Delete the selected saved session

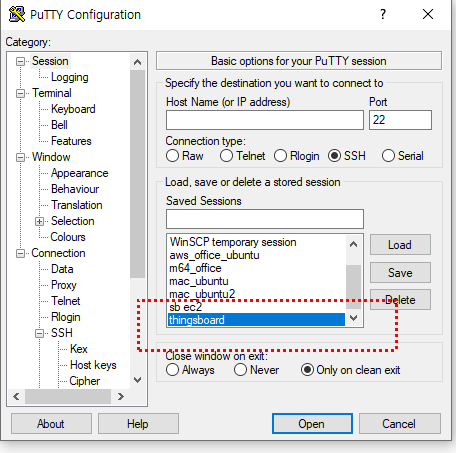400,300
